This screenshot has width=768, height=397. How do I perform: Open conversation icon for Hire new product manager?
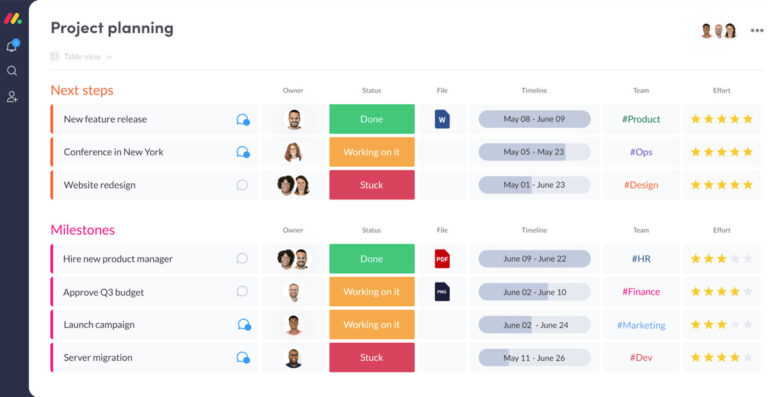click(x=242, y=258)
